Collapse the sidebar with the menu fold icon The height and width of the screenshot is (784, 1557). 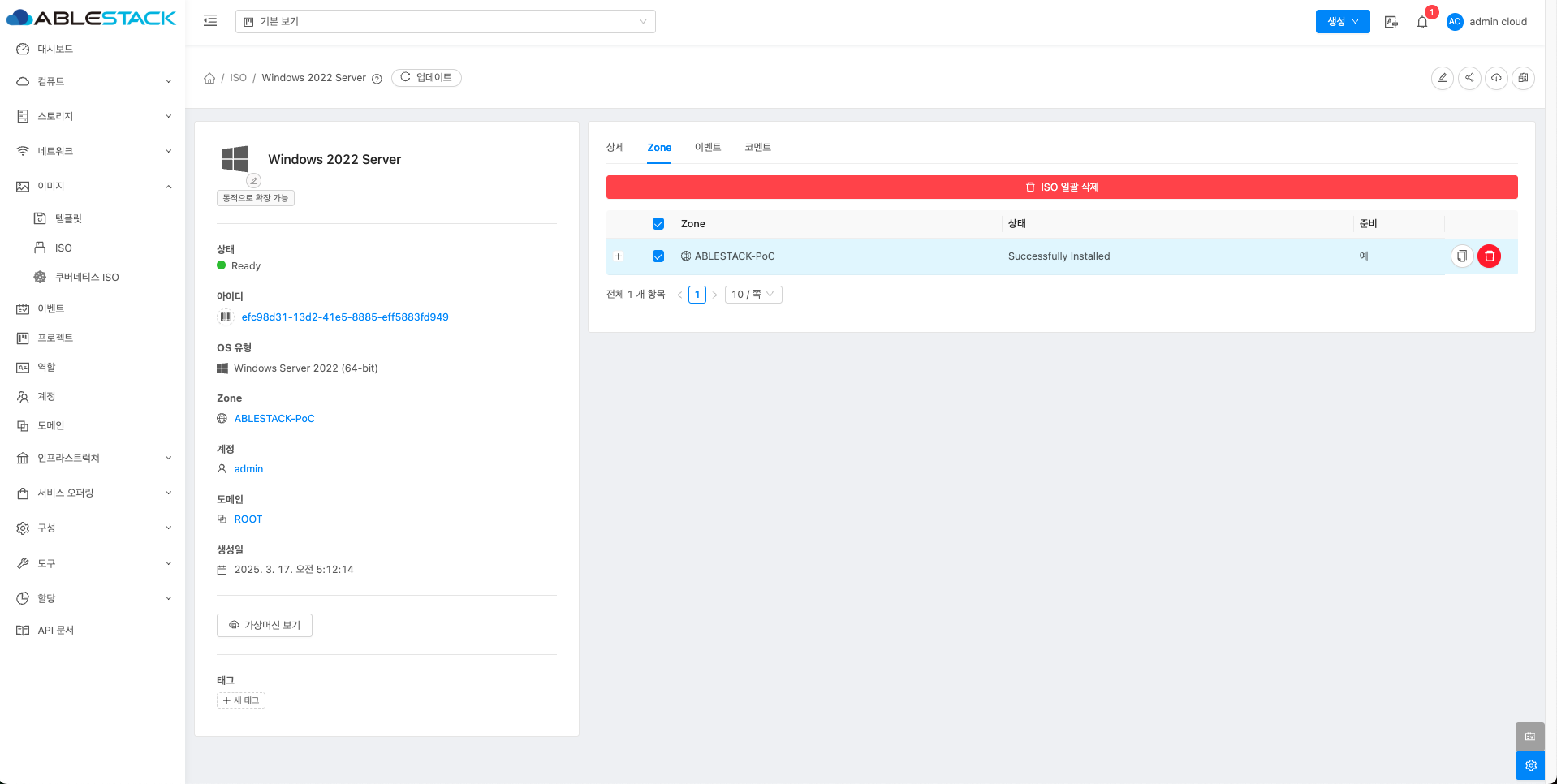coord(210,21)
